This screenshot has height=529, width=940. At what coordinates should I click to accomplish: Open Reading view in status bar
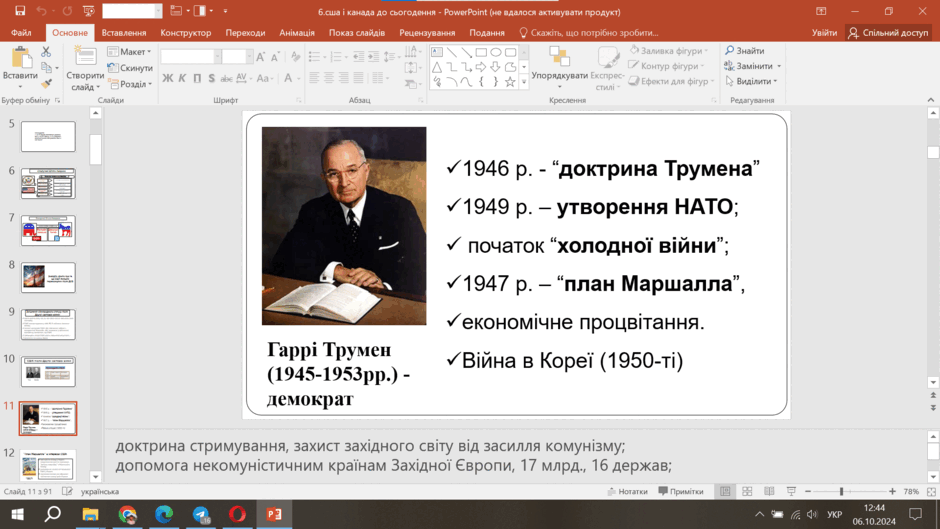point(769,491)
